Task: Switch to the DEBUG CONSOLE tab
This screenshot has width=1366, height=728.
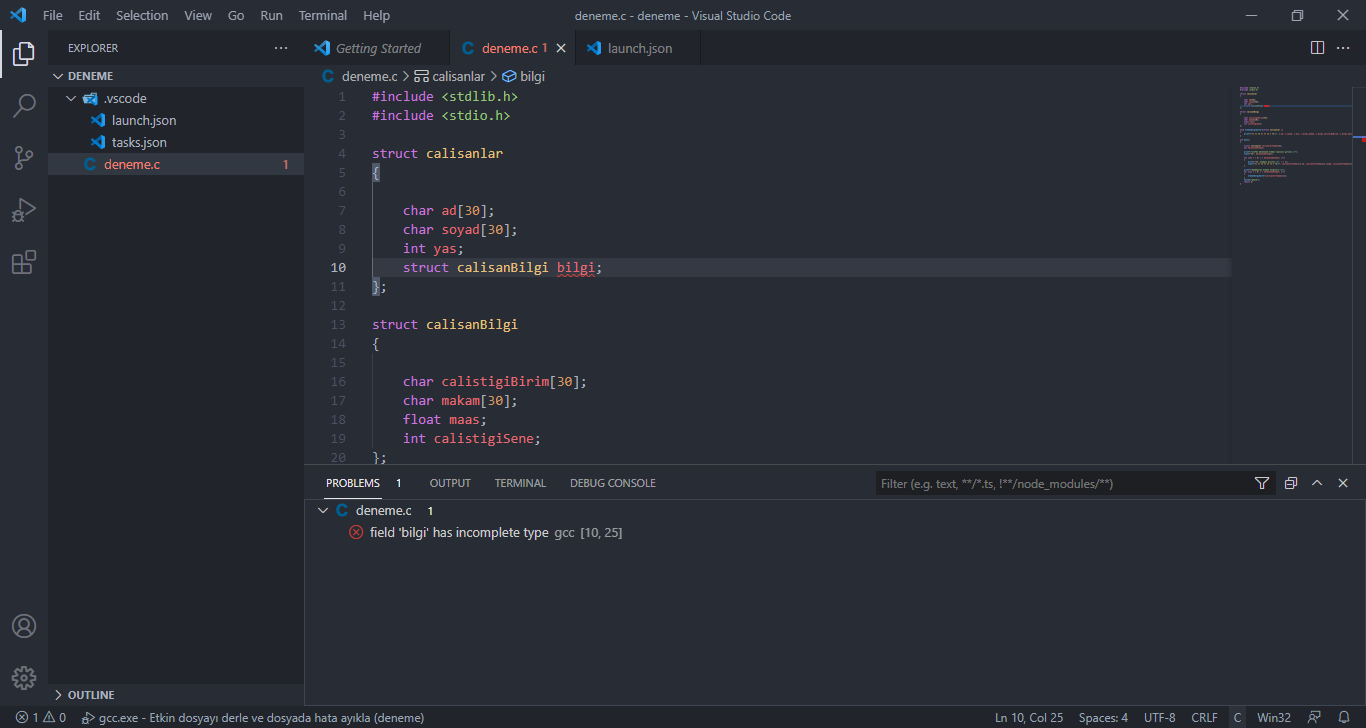Action: 613,483
